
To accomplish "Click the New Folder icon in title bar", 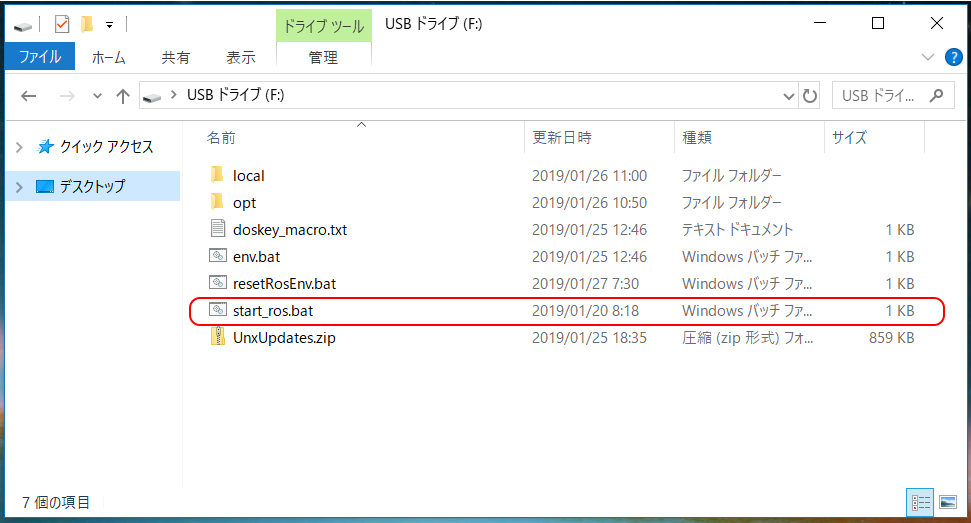I will 87,24.
